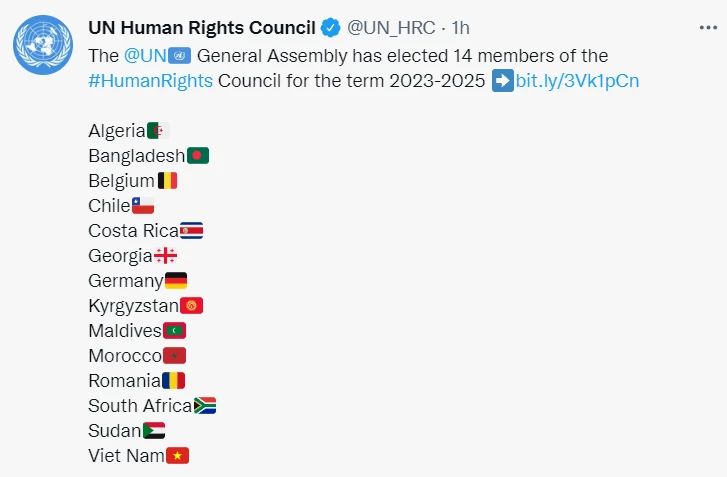Viewport: 727px width, 477px height.
Task: Click the blue verified badge icon
Action: (x=331, y=27)
